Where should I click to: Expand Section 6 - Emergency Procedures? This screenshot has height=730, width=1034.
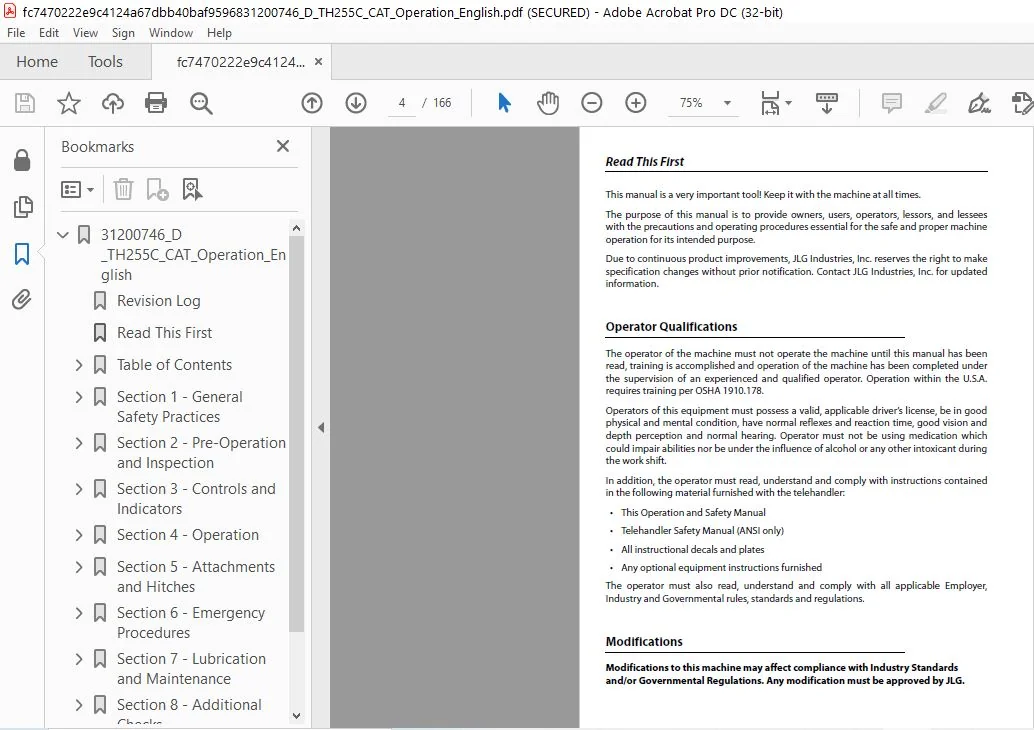79,613
